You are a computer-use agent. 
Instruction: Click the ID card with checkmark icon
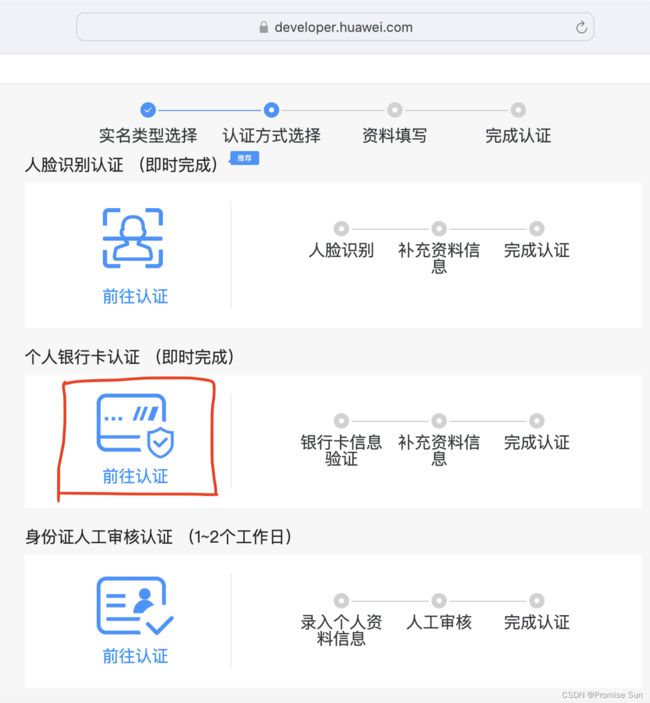[x=135, y=605]
